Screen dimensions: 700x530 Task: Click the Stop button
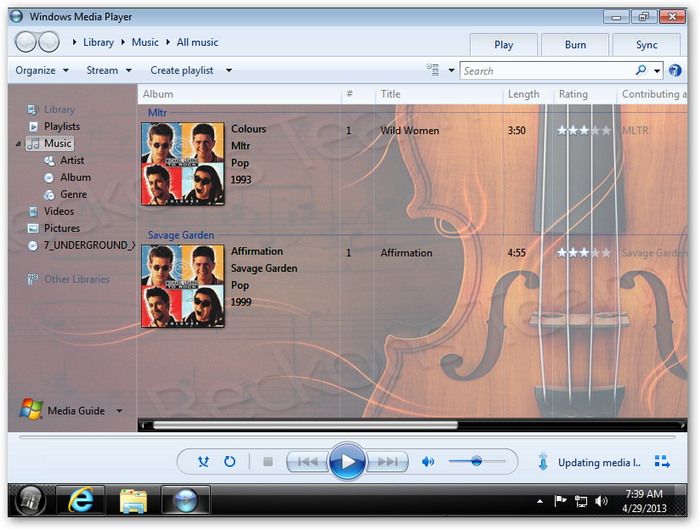(268, 462)
